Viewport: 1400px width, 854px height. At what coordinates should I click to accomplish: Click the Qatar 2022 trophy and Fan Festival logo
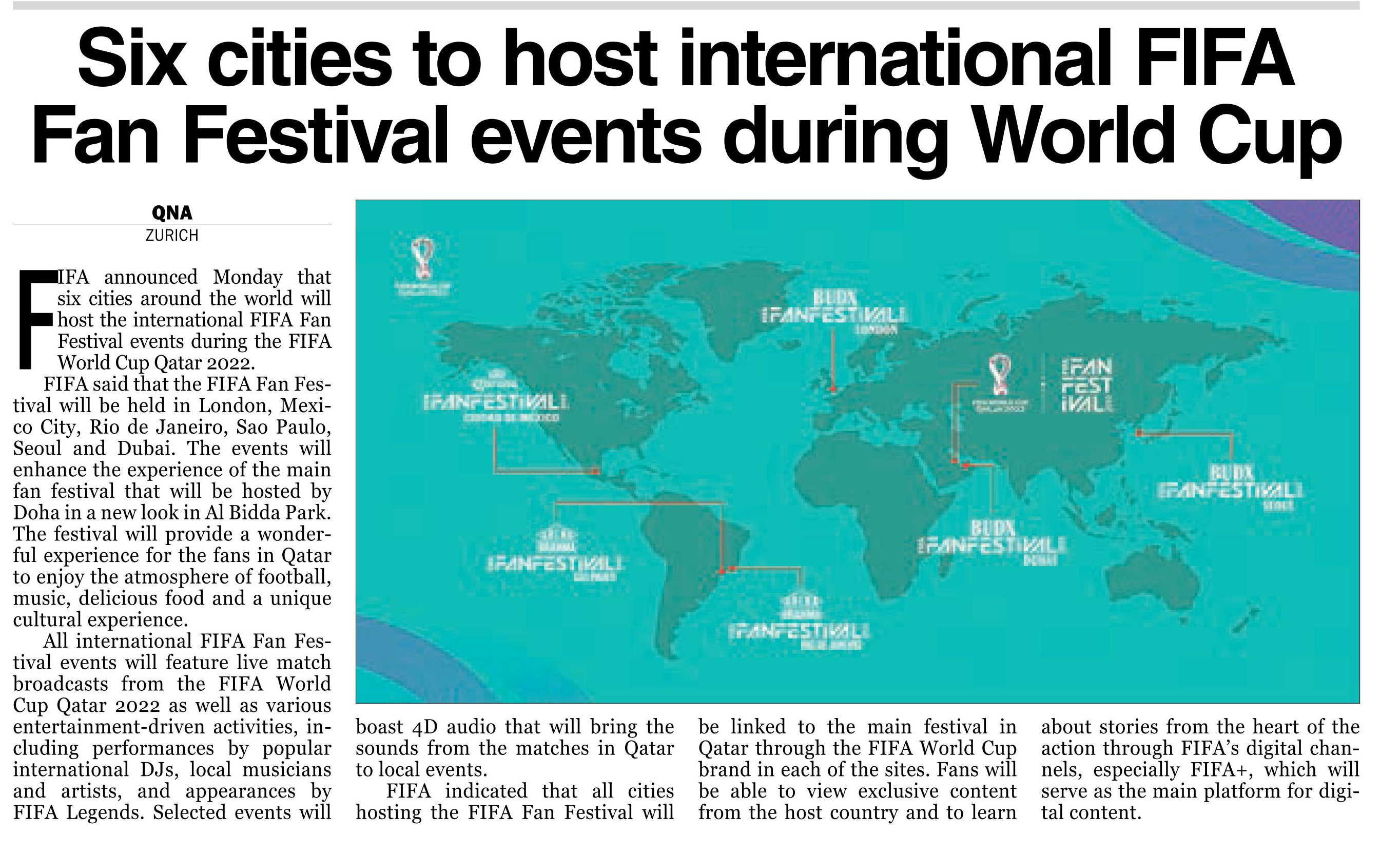[x=1043, y=383]
